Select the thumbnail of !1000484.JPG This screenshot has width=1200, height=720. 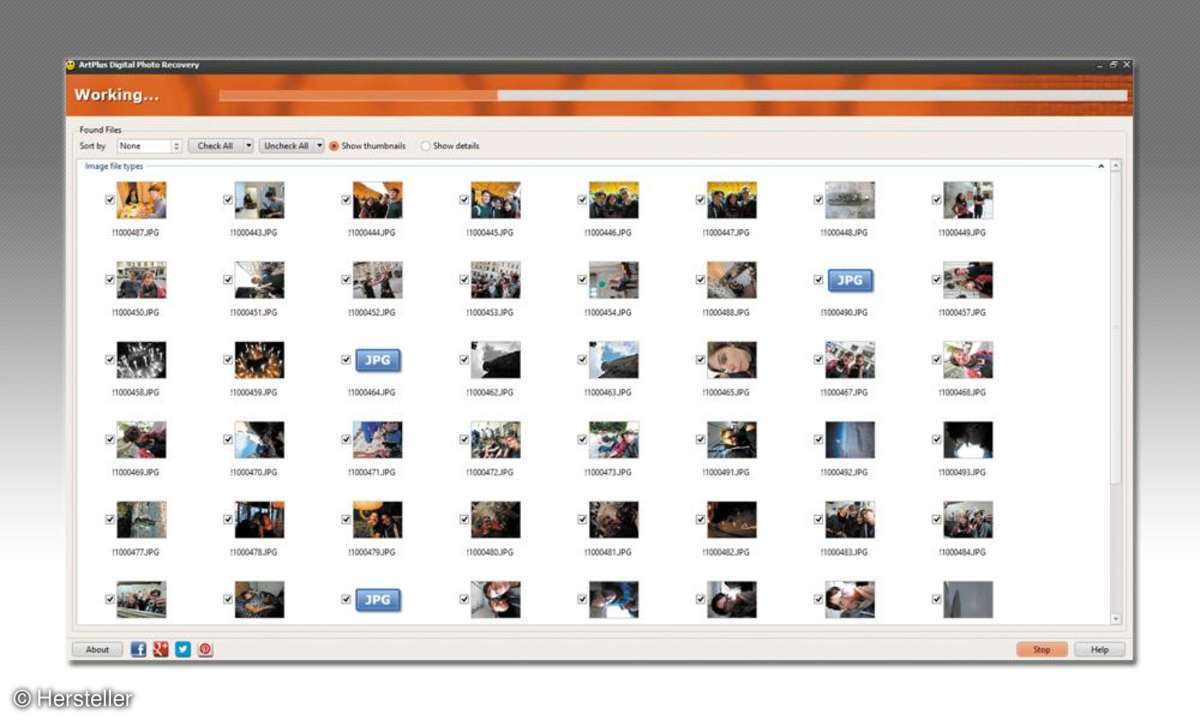point(968,519)
